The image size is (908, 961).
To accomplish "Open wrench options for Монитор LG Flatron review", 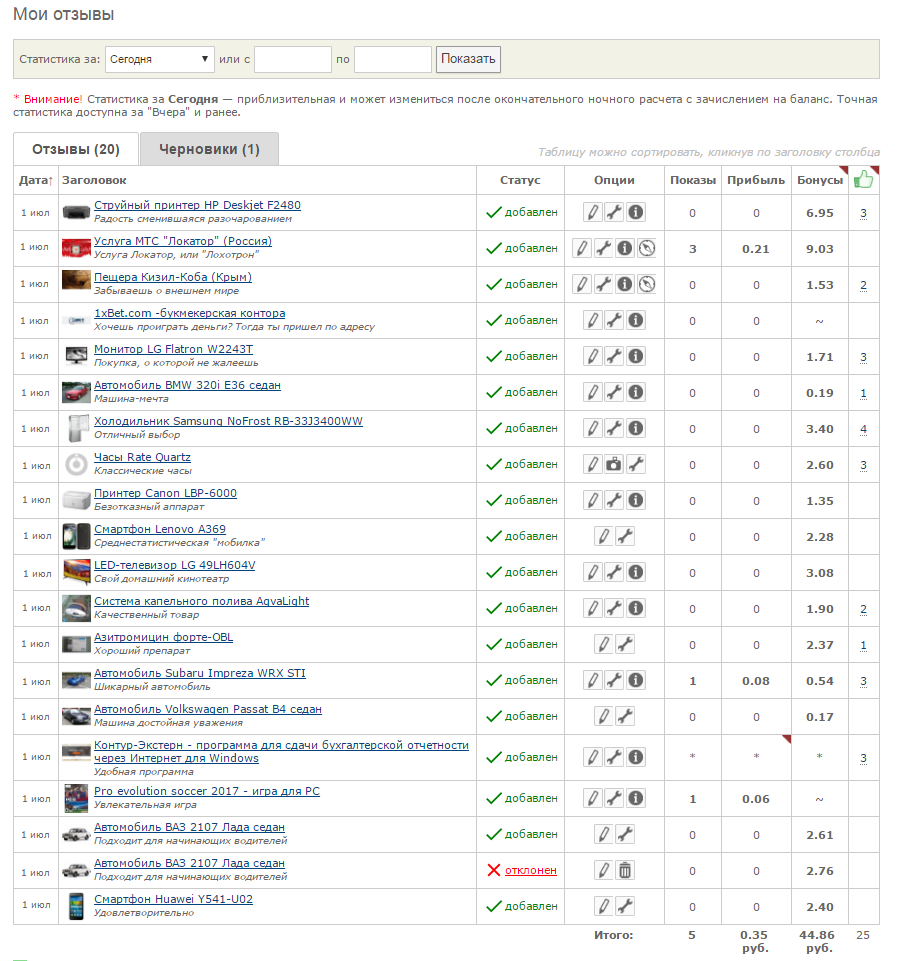I will coord(615,356).
